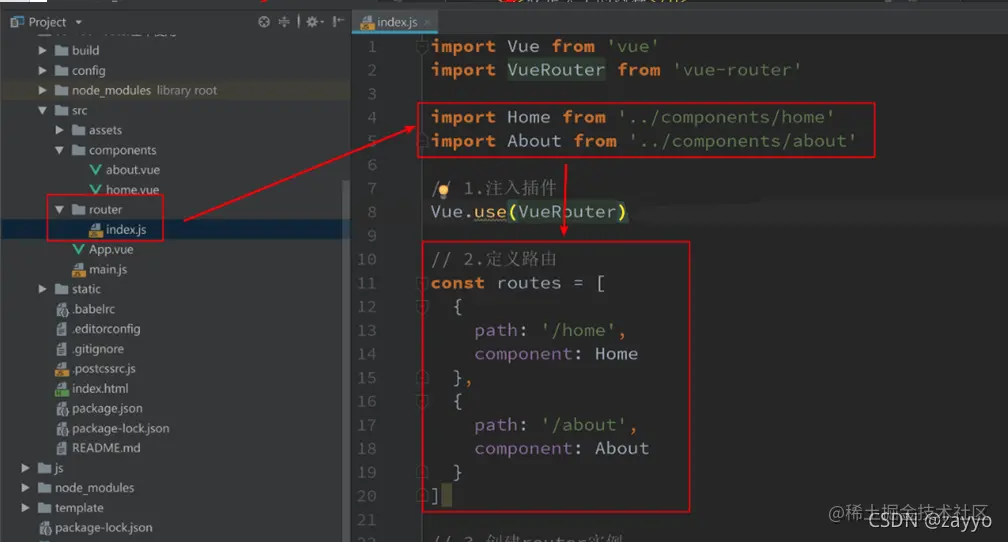The image size is (1008, 542).
Task: Click the routes constant name
Action: tap(528, 284)
